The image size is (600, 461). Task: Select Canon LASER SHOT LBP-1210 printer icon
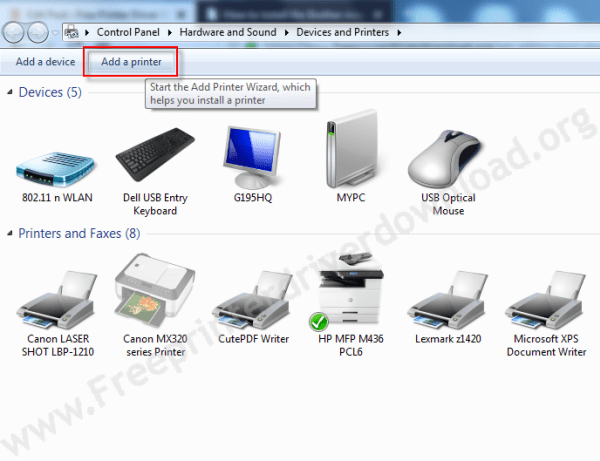coord(57,300)
